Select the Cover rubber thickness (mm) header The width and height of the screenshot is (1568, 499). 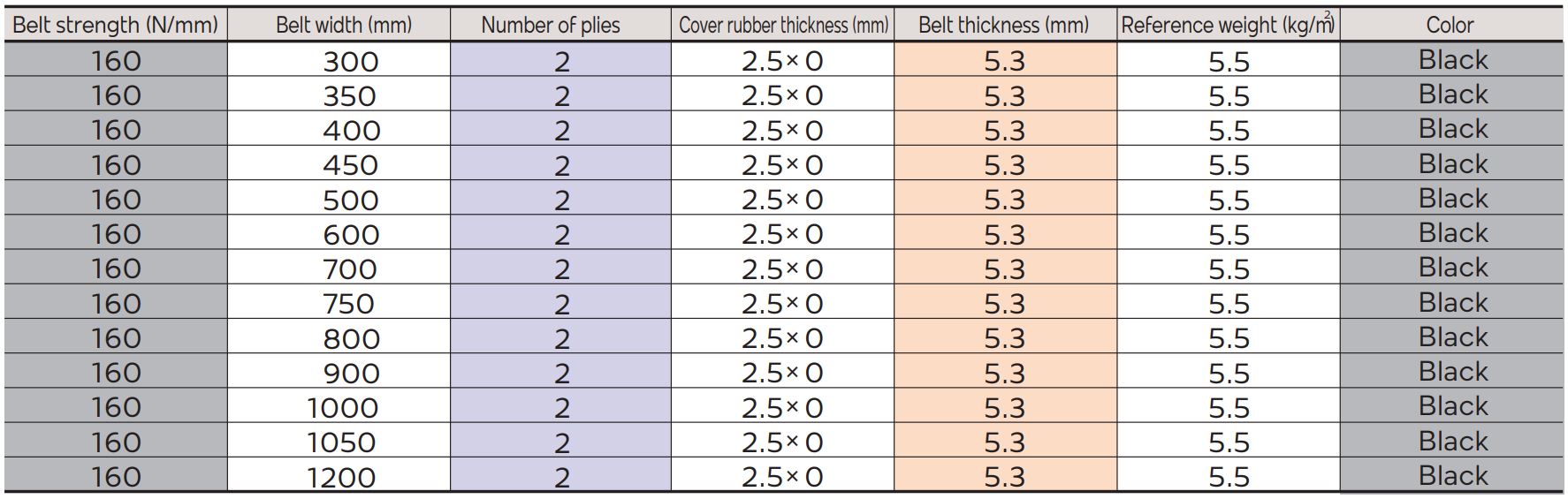point(783,25)
